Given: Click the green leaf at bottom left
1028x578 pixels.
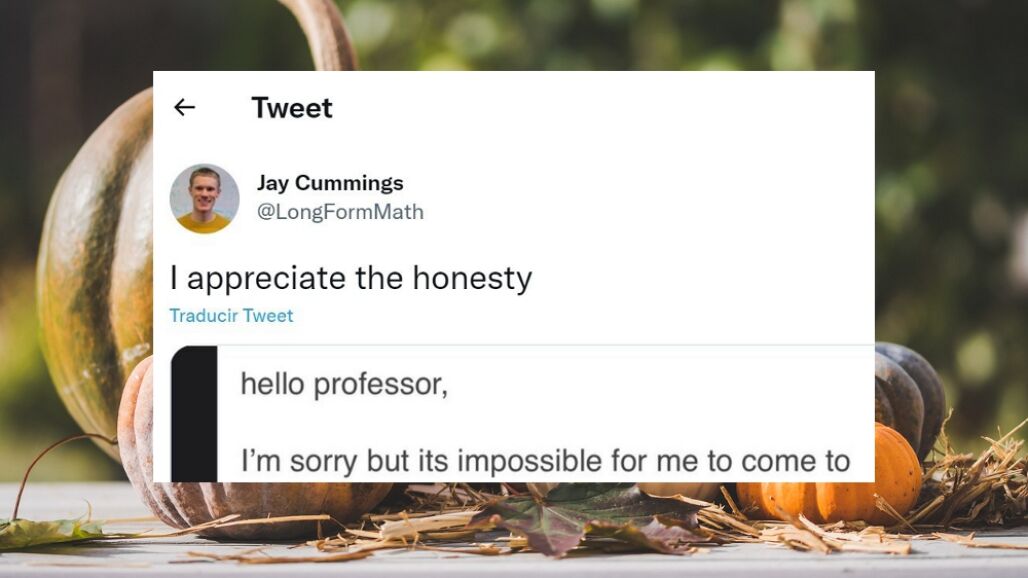Looking at the screenshot, I should [x=49, y=532].
